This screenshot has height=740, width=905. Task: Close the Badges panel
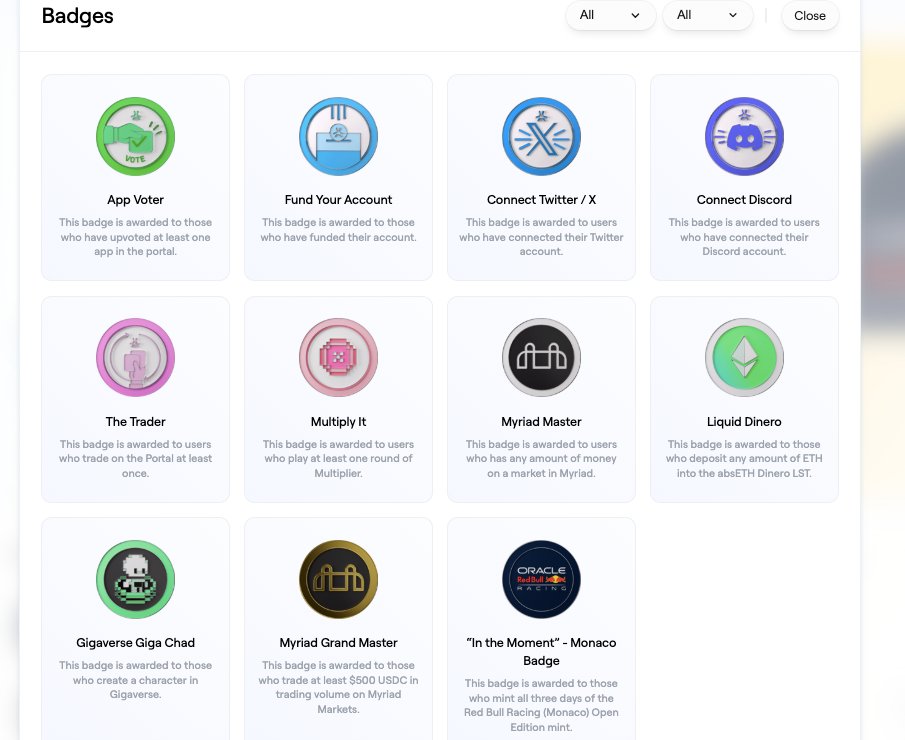click(810, 16)
